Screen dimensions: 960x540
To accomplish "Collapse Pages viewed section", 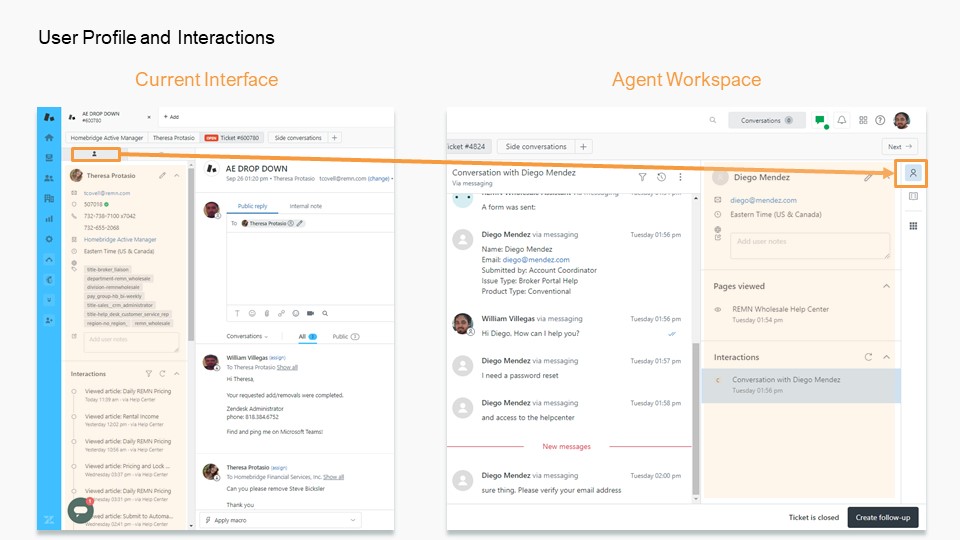I will [x=886, y=286].
